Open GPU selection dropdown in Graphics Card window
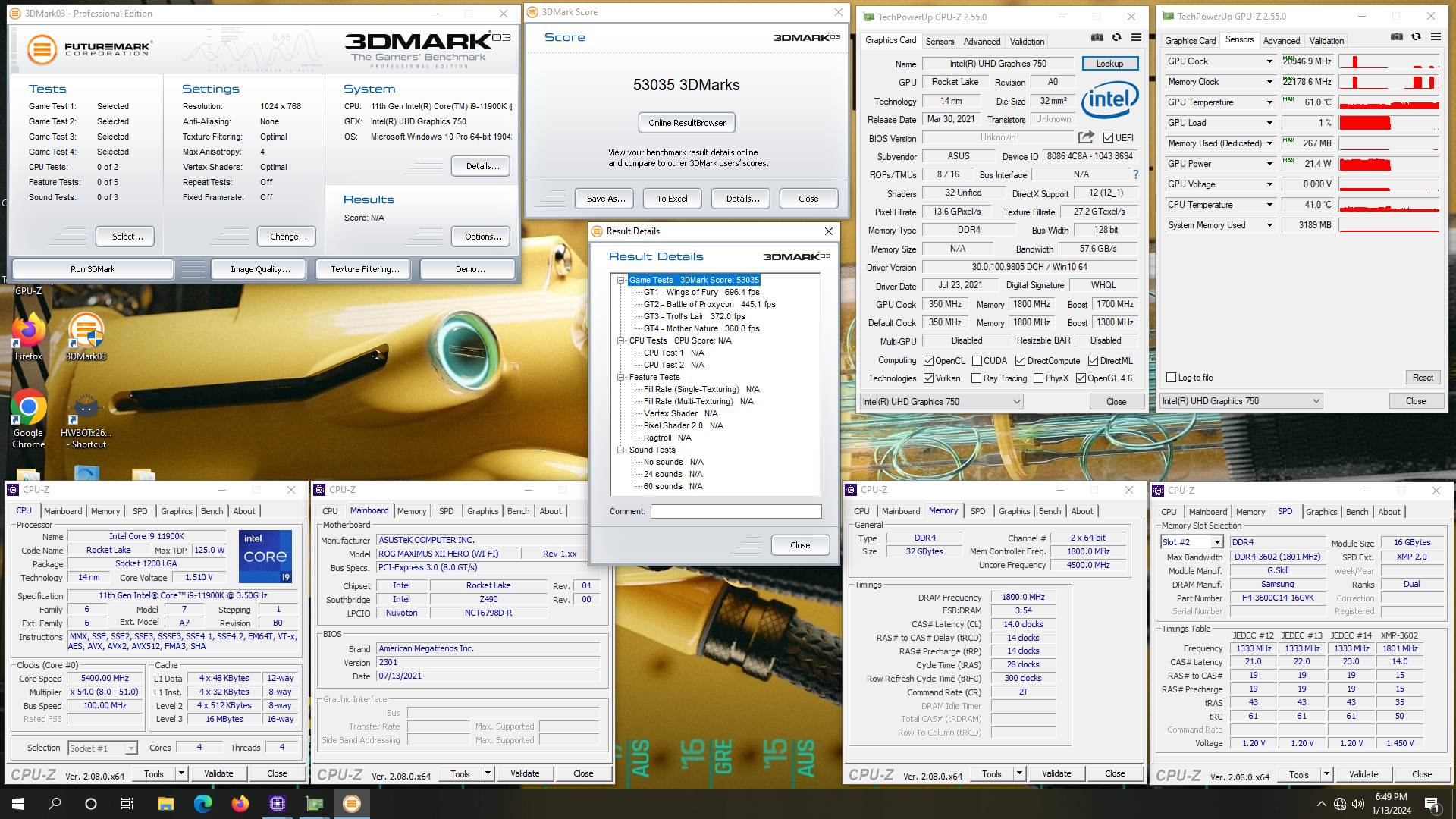This screenshot has height=819, width=1456. point(1017,402)
